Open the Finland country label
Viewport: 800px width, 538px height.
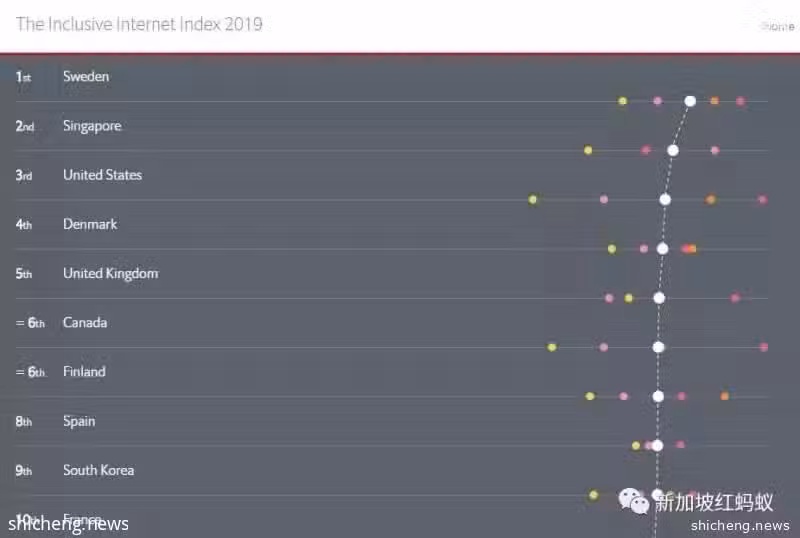coord(84,372)
